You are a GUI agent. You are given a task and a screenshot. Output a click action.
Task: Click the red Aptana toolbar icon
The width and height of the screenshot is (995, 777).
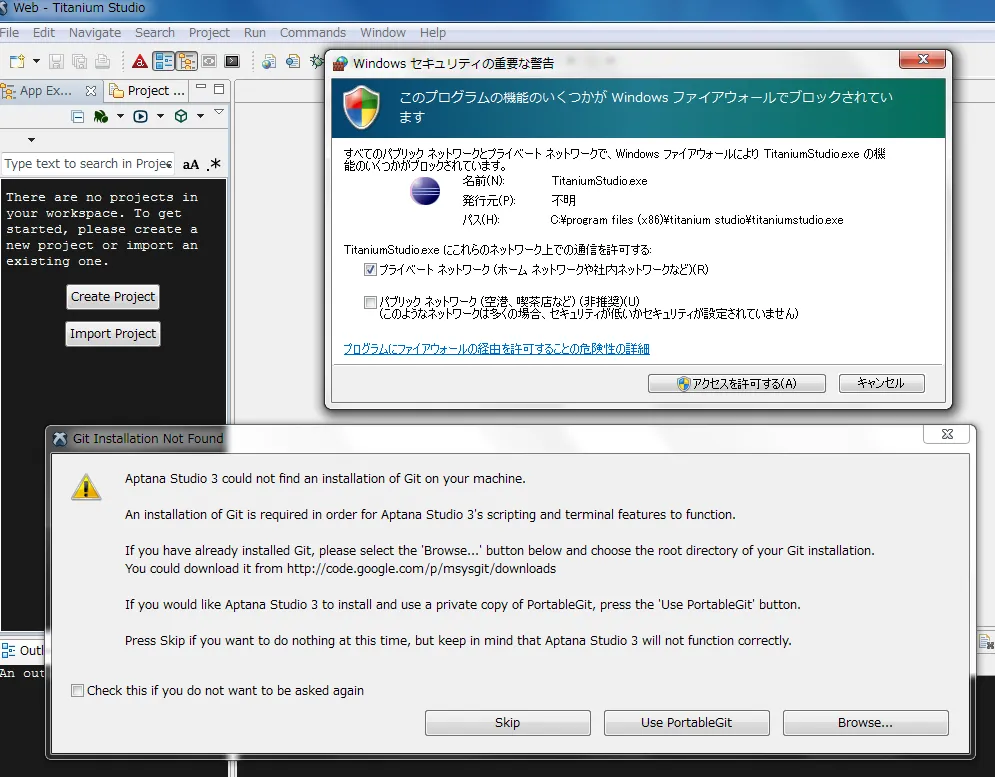(x=140, y=61)
